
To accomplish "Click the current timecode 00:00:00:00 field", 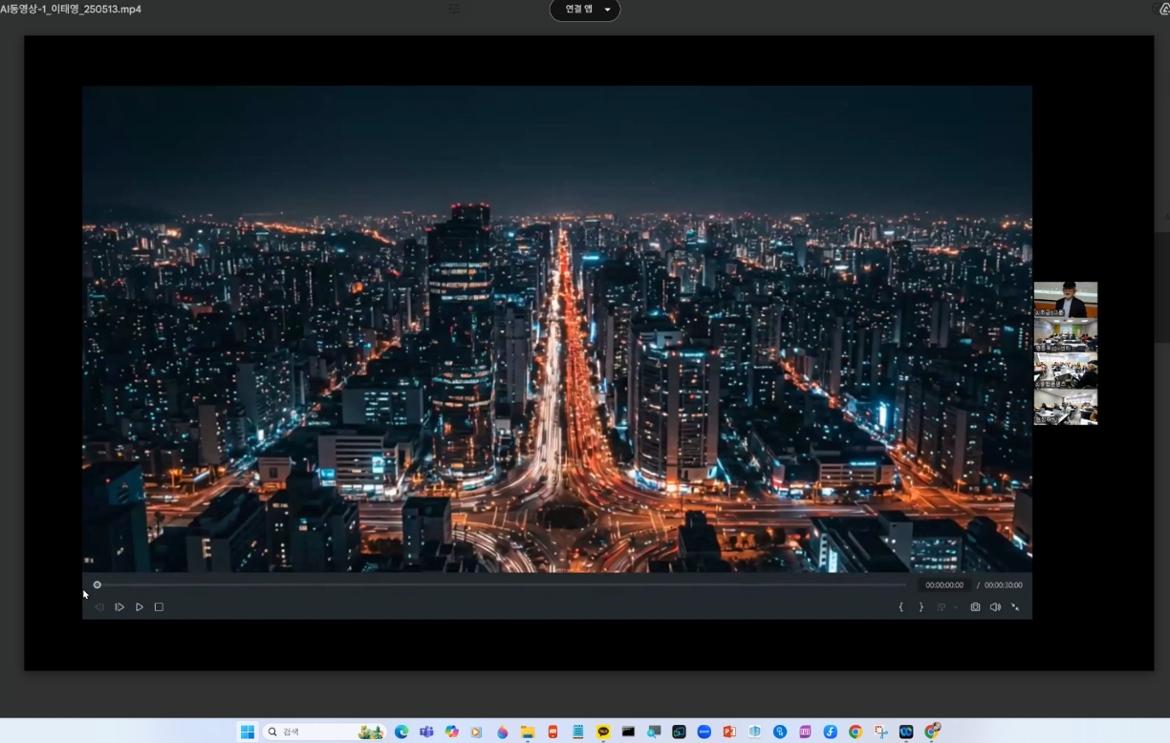I will coord(944,585).
